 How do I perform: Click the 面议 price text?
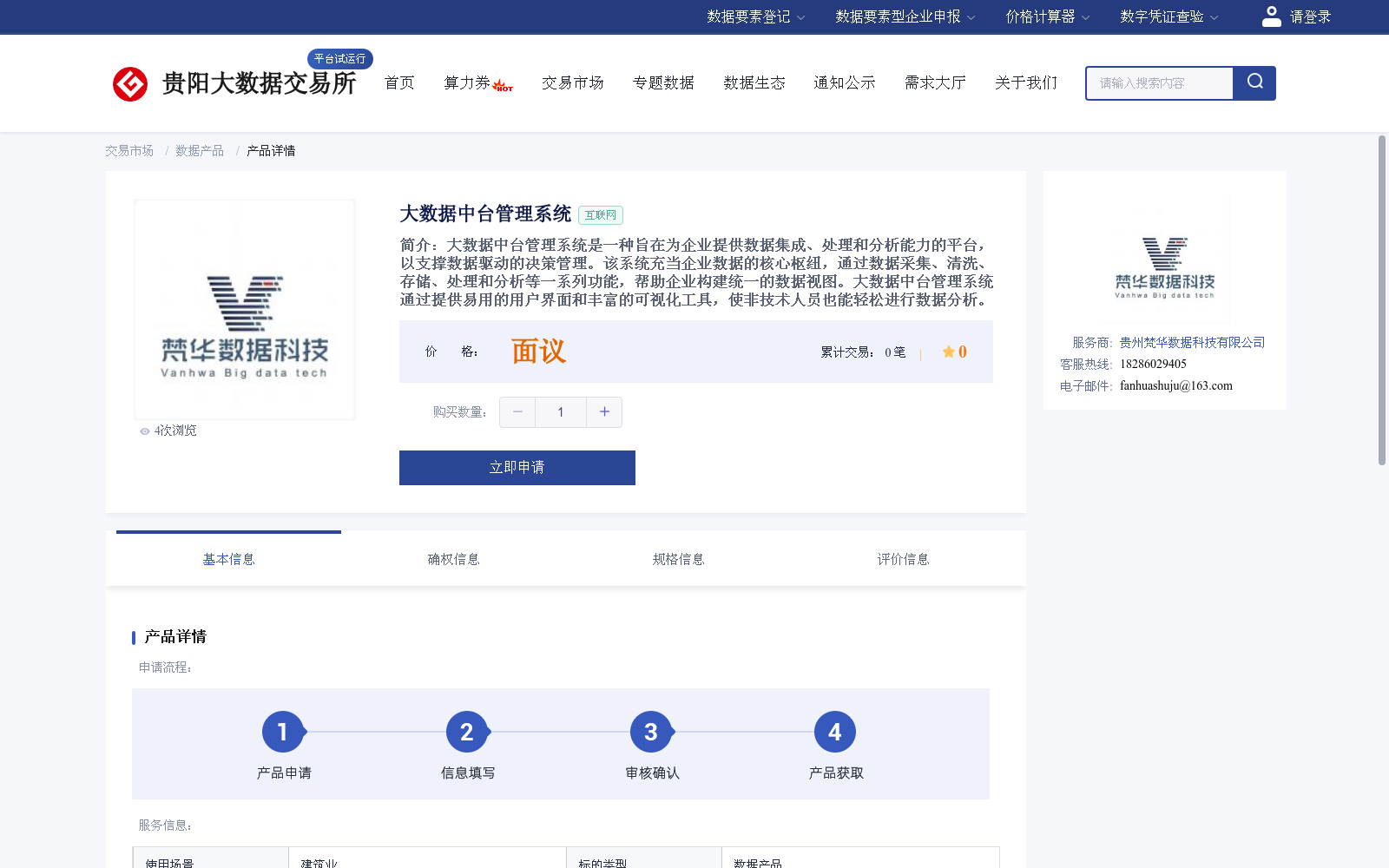(538, 352)
